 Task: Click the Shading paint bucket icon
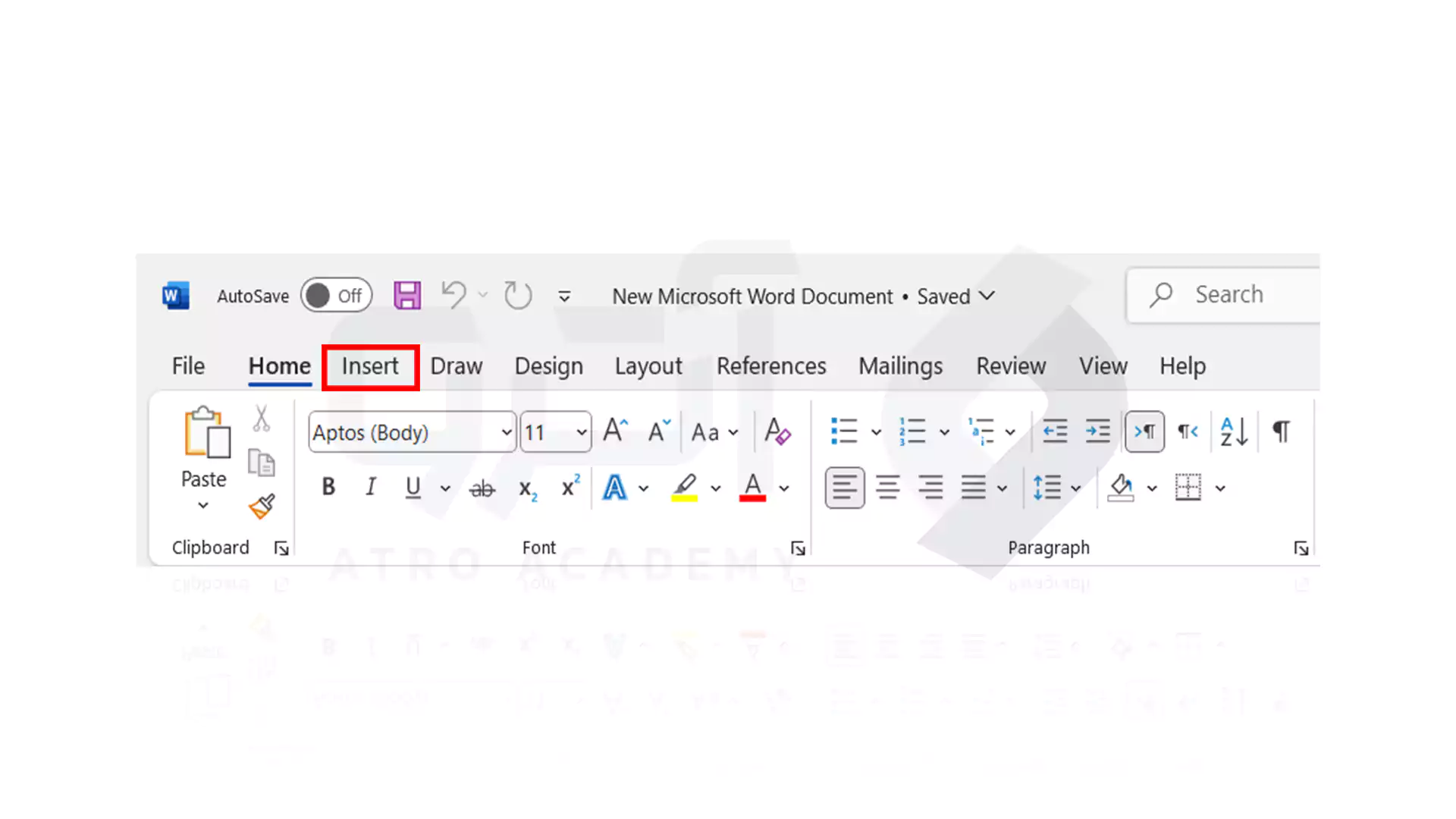1121,488
